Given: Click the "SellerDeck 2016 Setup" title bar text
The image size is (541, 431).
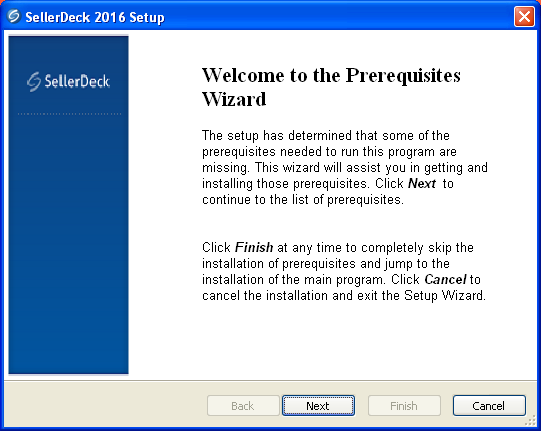Looking at the screenshot, I should [95, 17].
